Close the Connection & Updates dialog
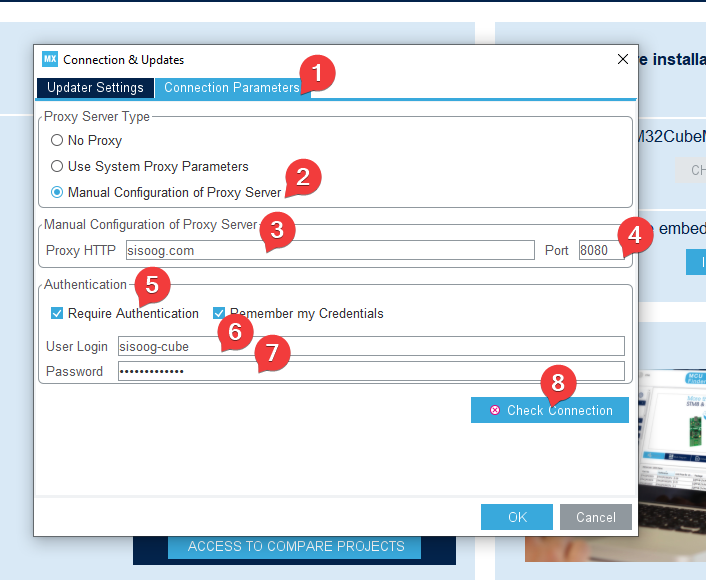The image size is (706, 580). coord(623,60)
